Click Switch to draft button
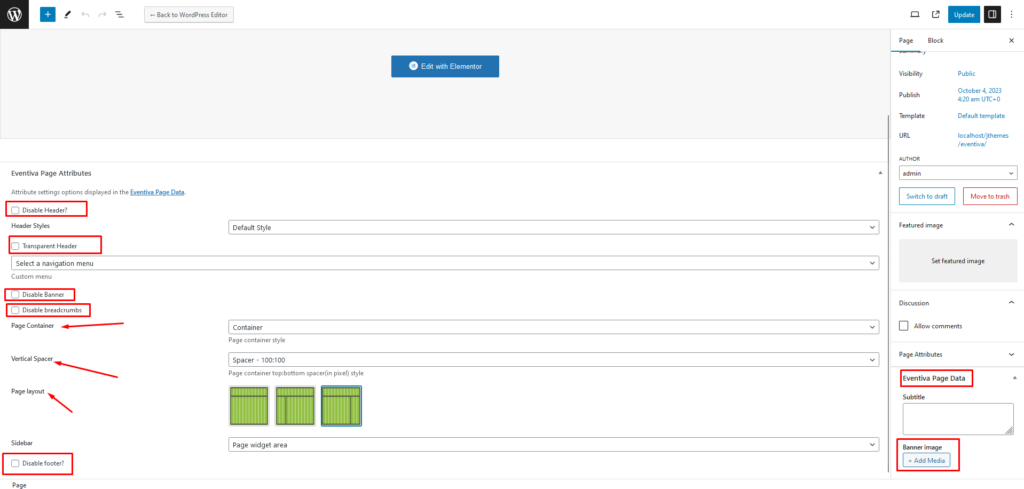 pyautogui.click(x=927, y=196)
